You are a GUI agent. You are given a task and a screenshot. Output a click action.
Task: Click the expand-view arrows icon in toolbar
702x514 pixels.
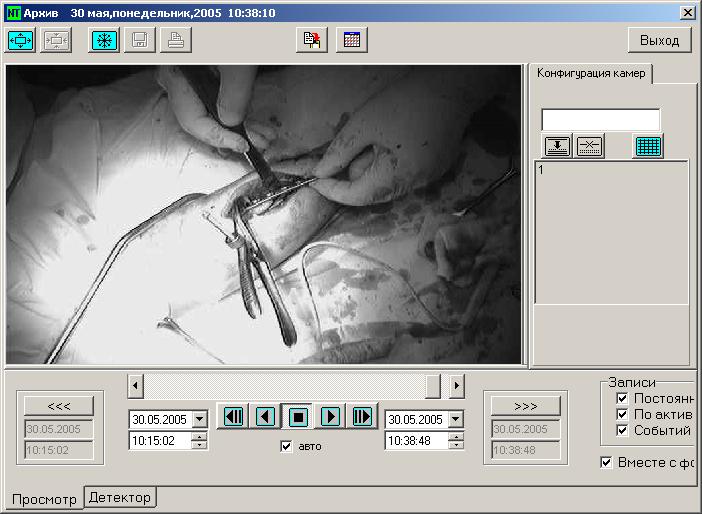pyautogui.click(x=21, y=40)
